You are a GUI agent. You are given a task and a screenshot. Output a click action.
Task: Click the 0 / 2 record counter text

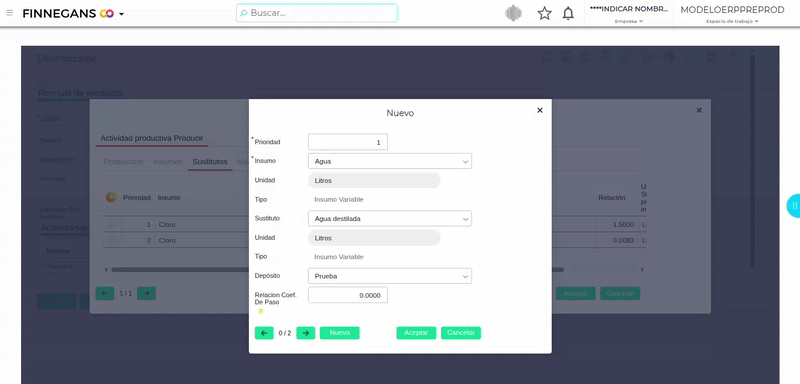point(285,333)
